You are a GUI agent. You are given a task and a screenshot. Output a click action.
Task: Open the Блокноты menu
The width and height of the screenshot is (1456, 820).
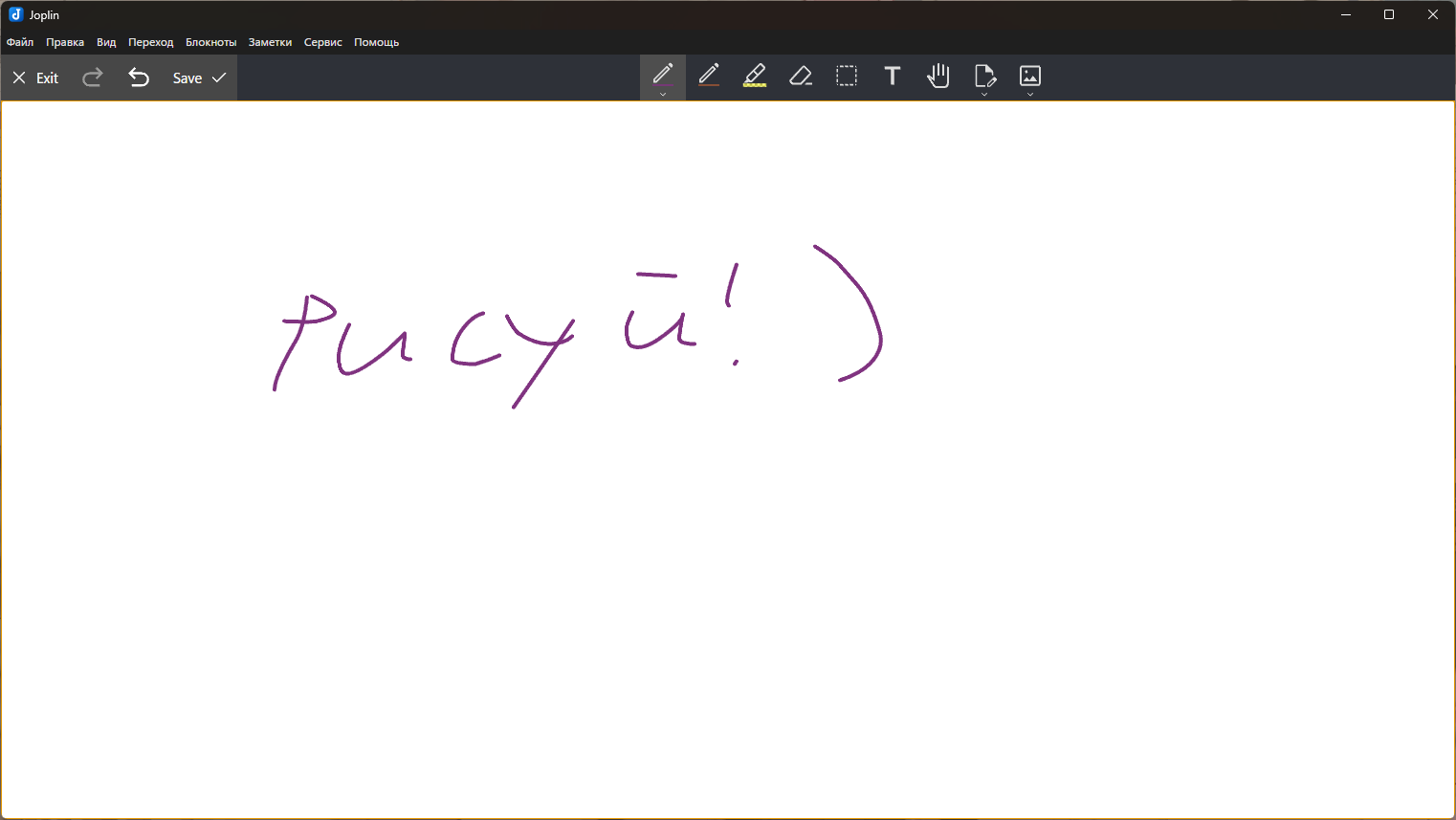tap(210, 42)
